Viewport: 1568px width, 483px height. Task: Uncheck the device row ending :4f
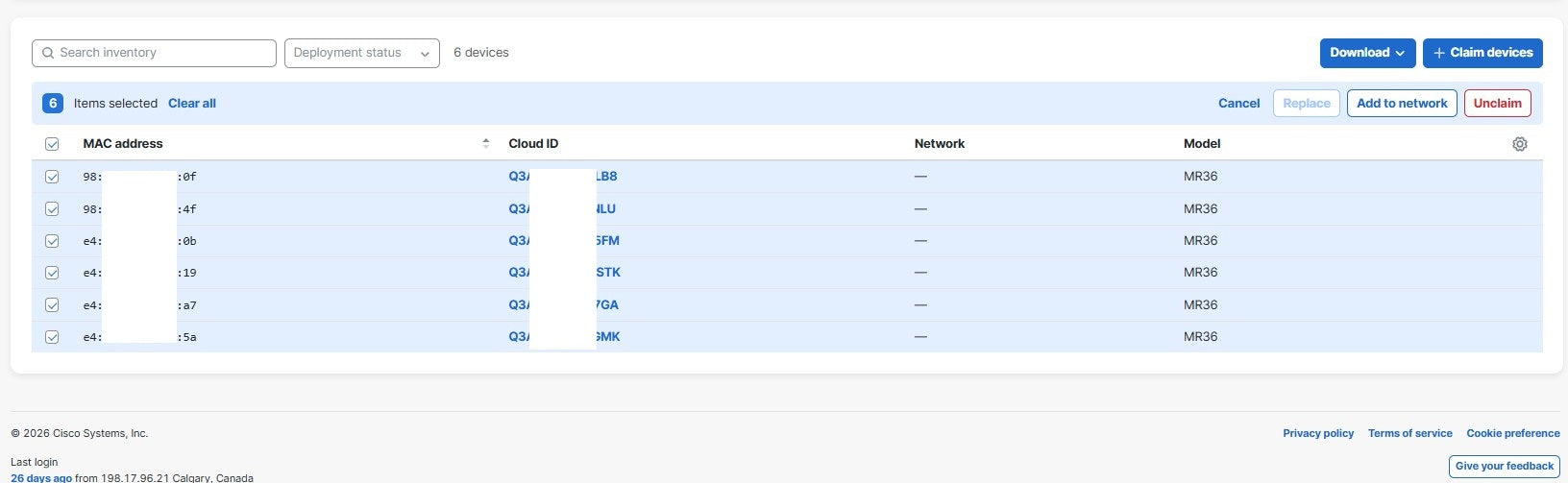tap(52, 208)
